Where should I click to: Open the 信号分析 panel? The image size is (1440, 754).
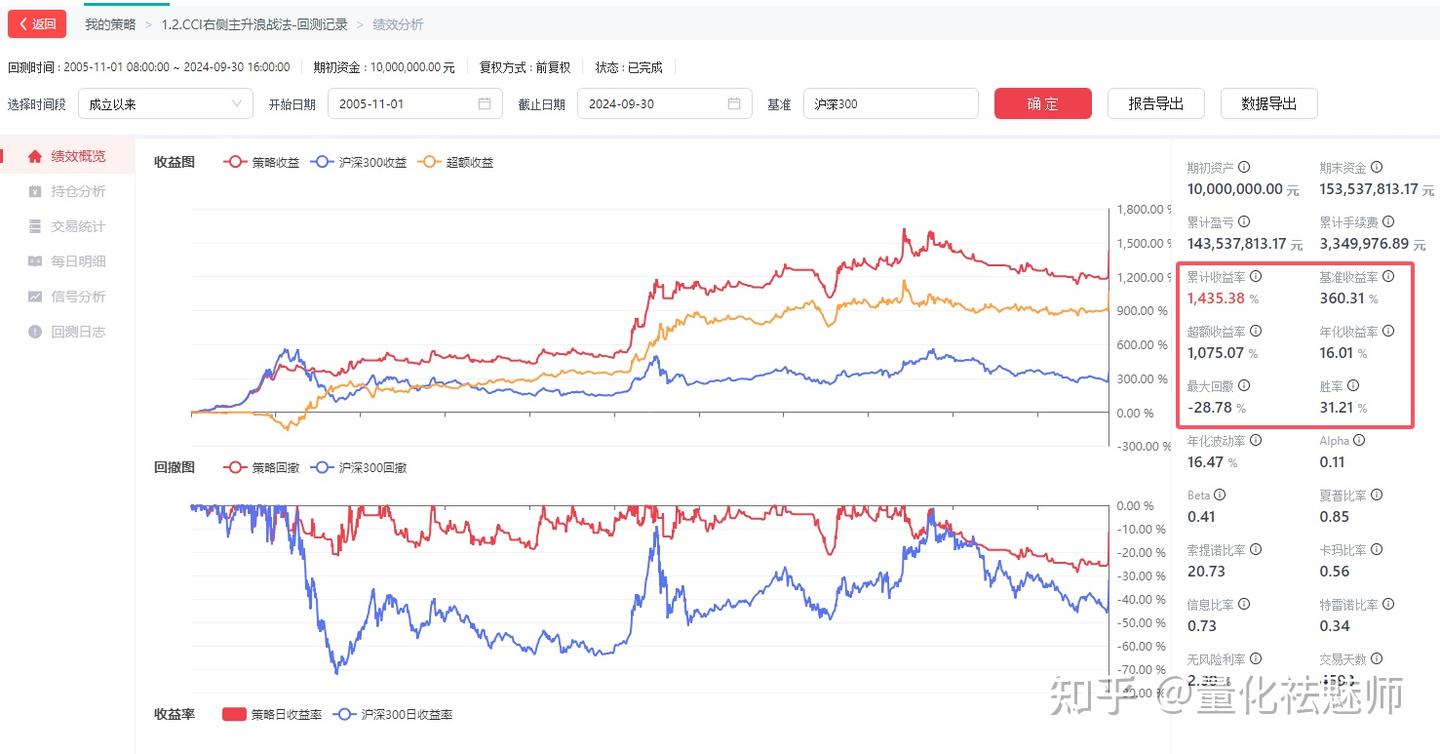point(75,295)
